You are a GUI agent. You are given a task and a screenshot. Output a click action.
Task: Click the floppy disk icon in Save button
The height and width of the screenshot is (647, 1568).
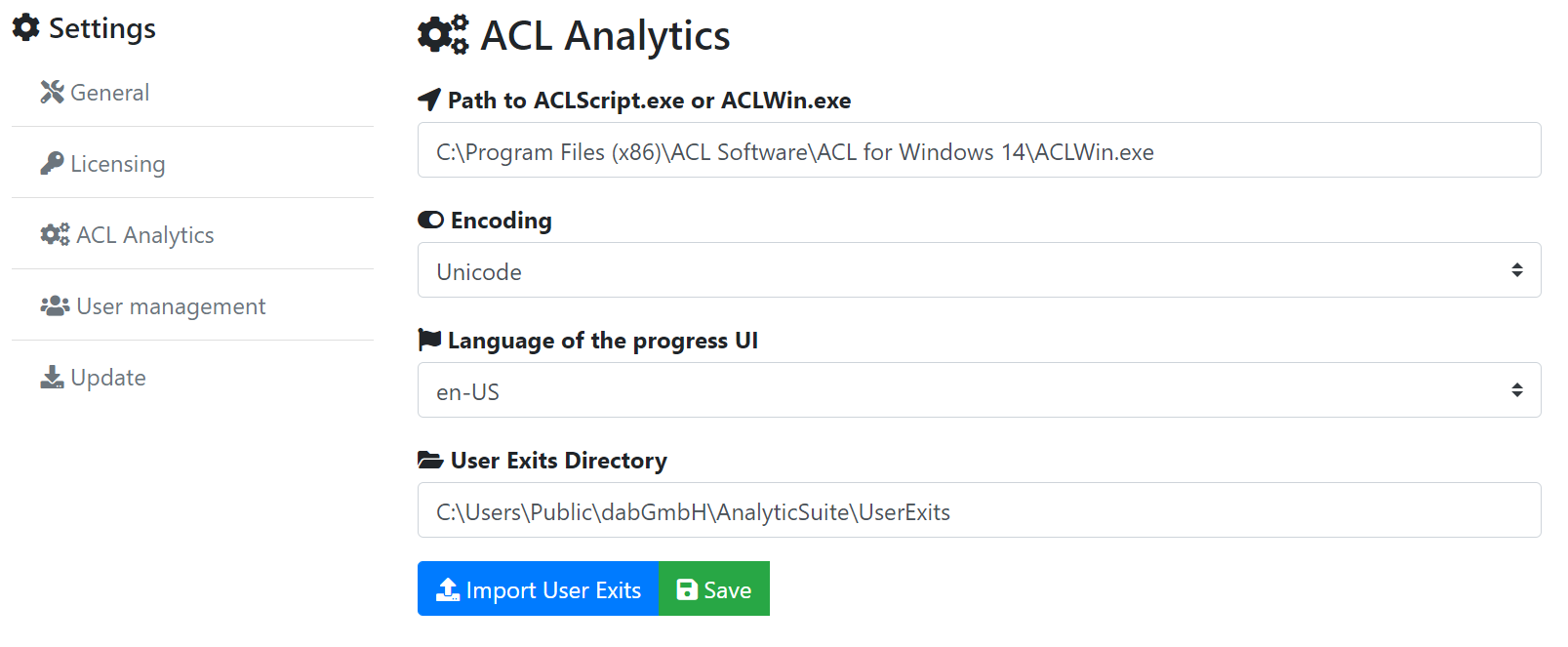click(x=686, y=588)
